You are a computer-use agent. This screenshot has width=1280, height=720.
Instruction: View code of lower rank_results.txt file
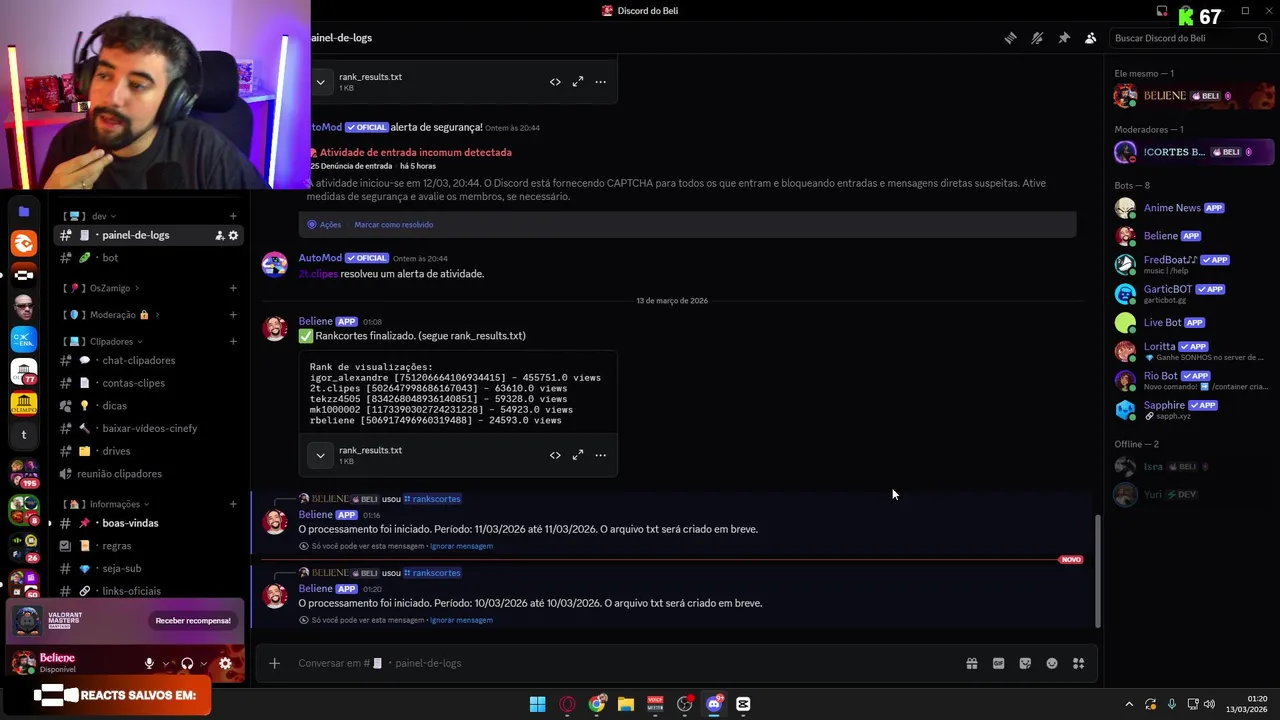555,455
